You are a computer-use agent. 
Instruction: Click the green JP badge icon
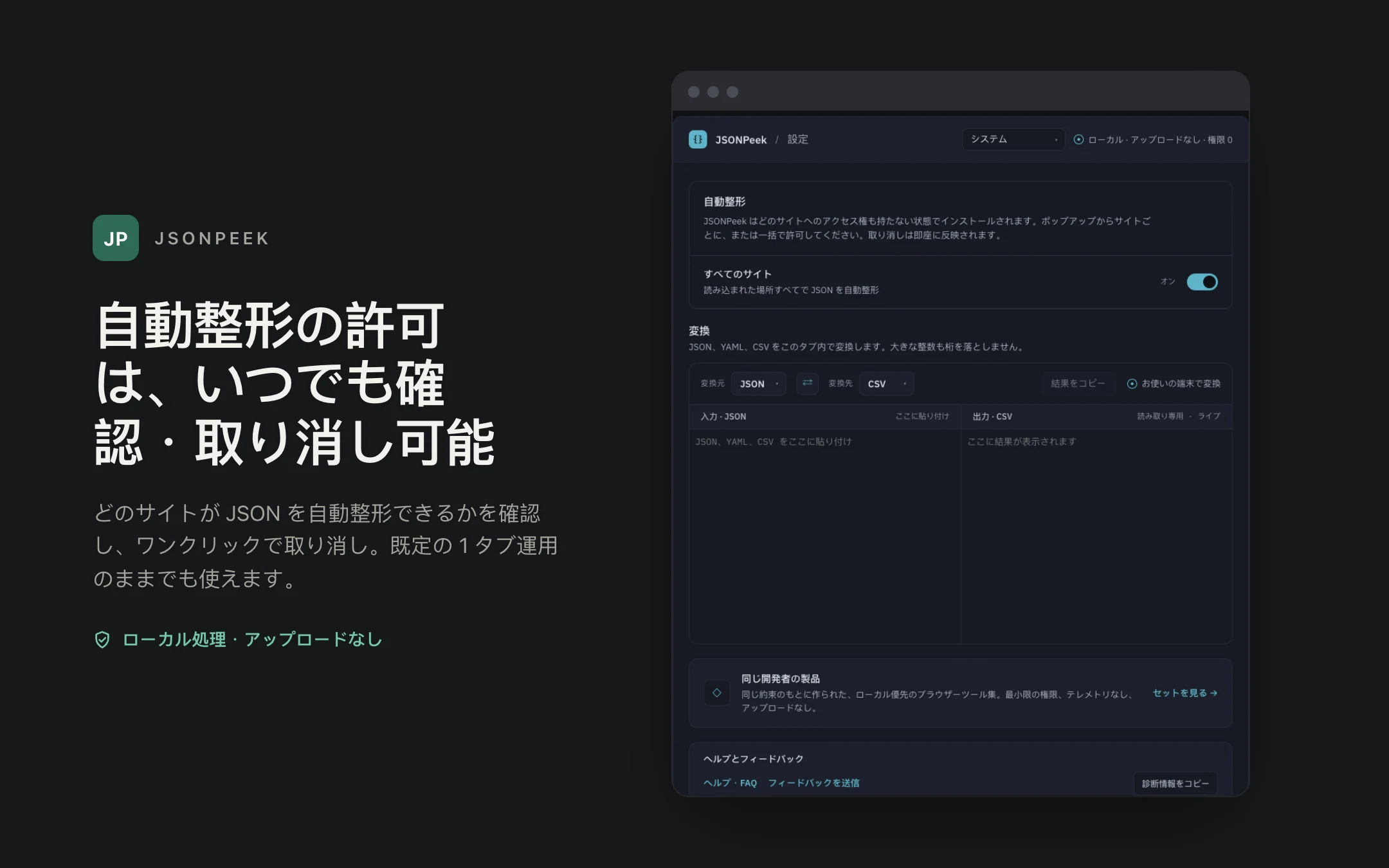coord(116,238)
